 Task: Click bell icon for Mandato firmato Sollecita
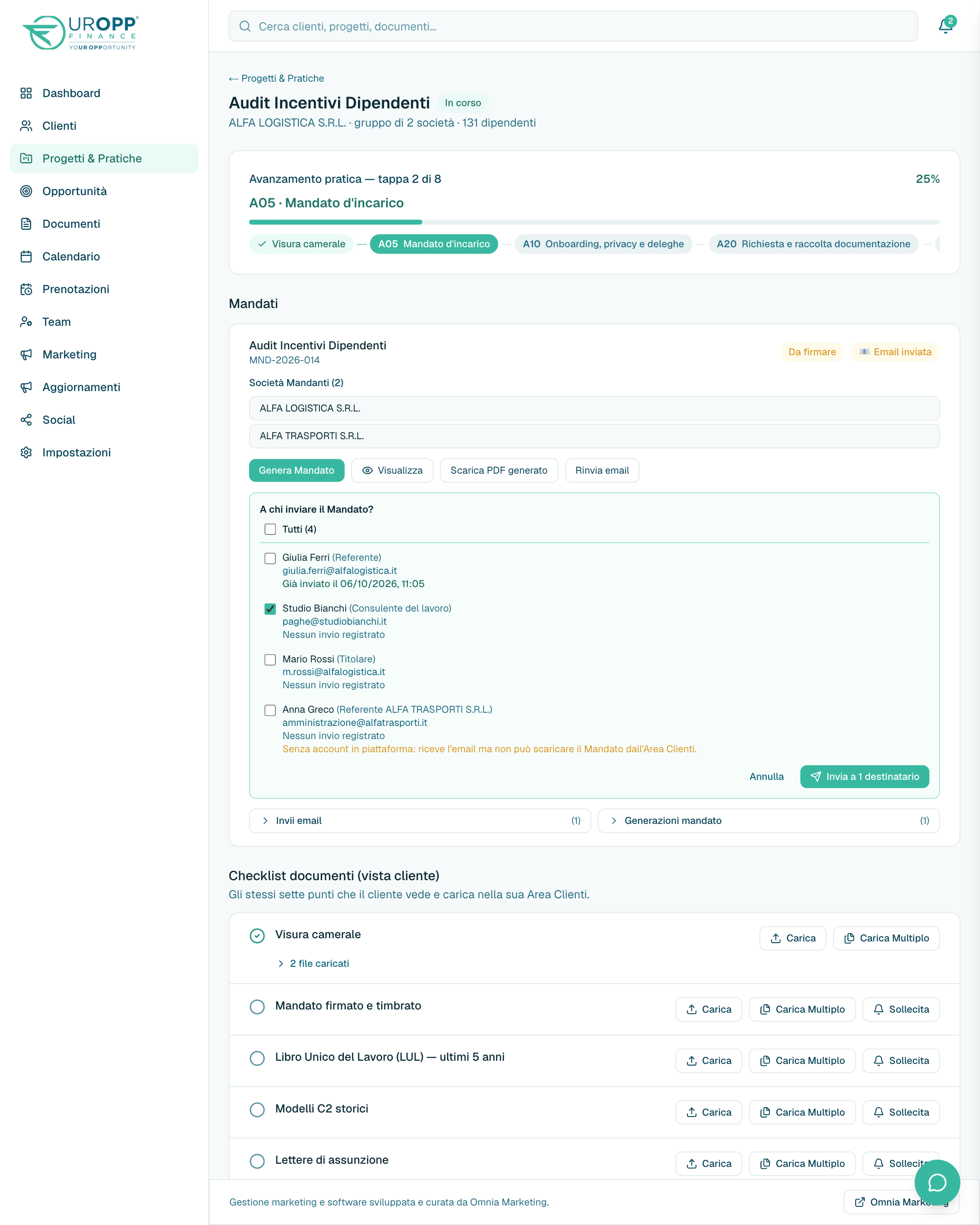[879, 1009]
